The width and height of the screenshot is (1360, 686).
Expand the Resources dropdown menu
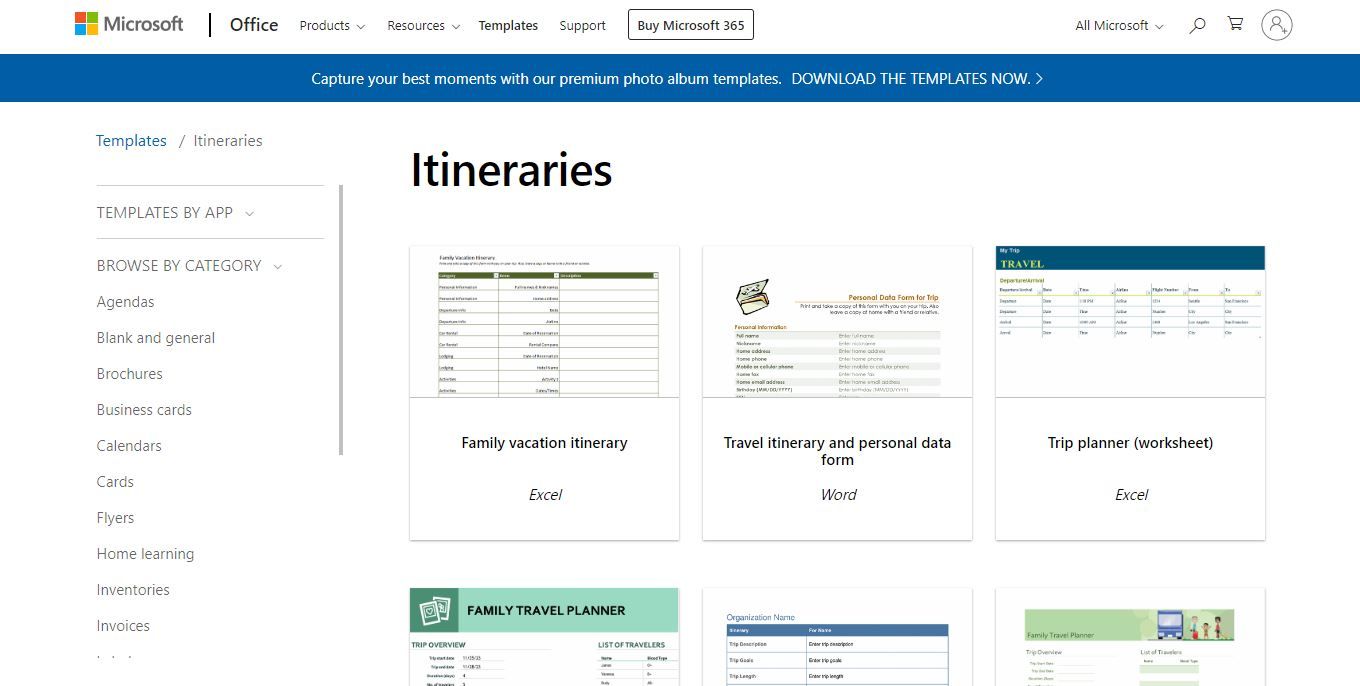pyautogui.click(x=424, y=26)
